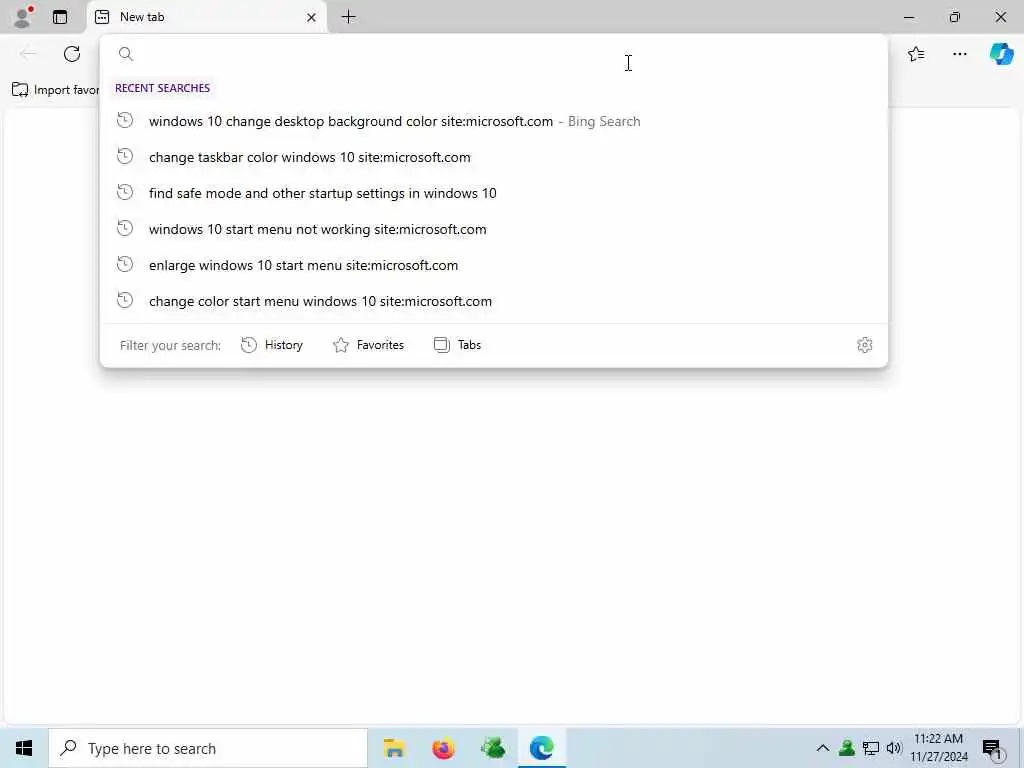Open the tab actions menu icon

60,17
